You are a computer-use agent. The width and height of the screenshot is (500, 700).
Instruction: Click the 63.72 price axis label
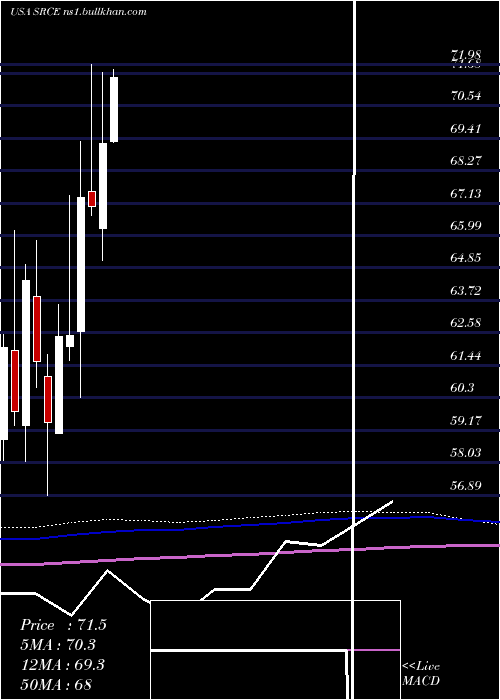tap(466, 291)
